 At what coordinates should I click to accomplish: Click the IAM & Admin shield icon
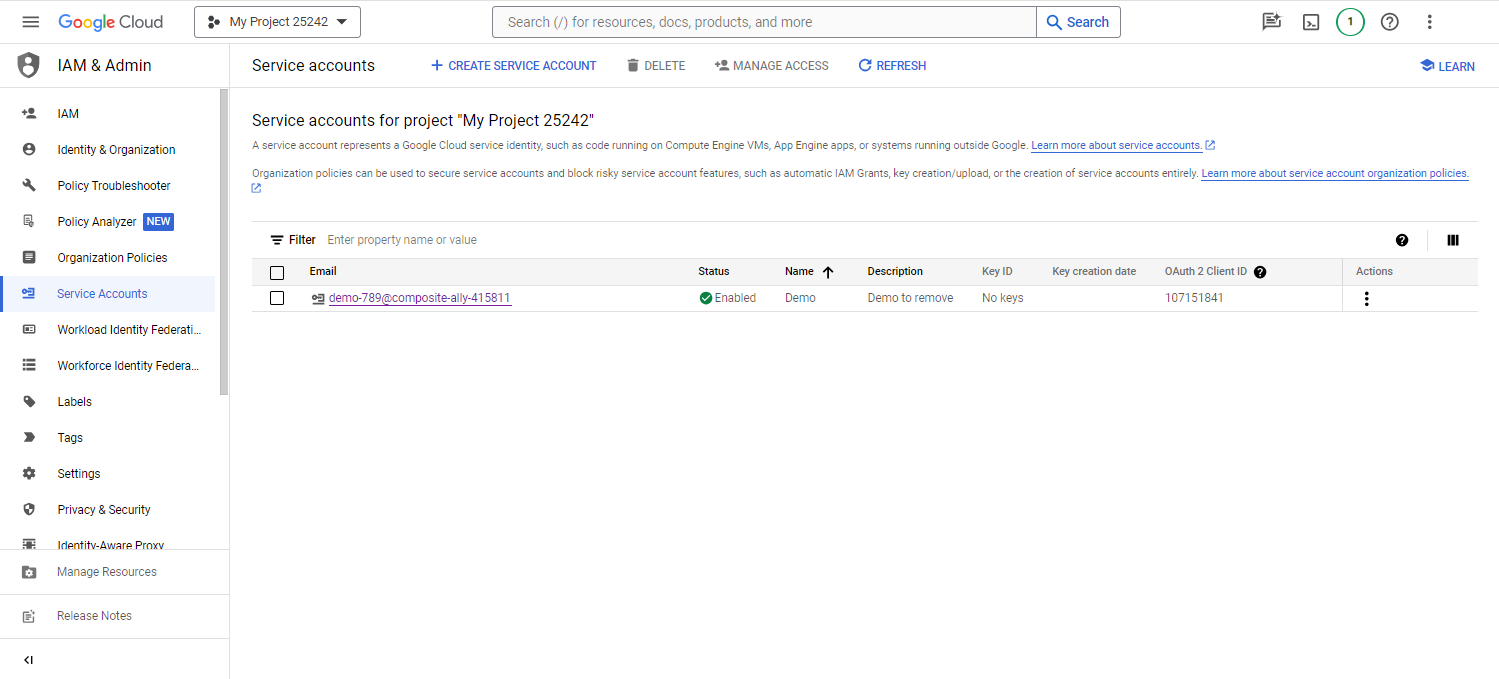(x=29, y=66)
